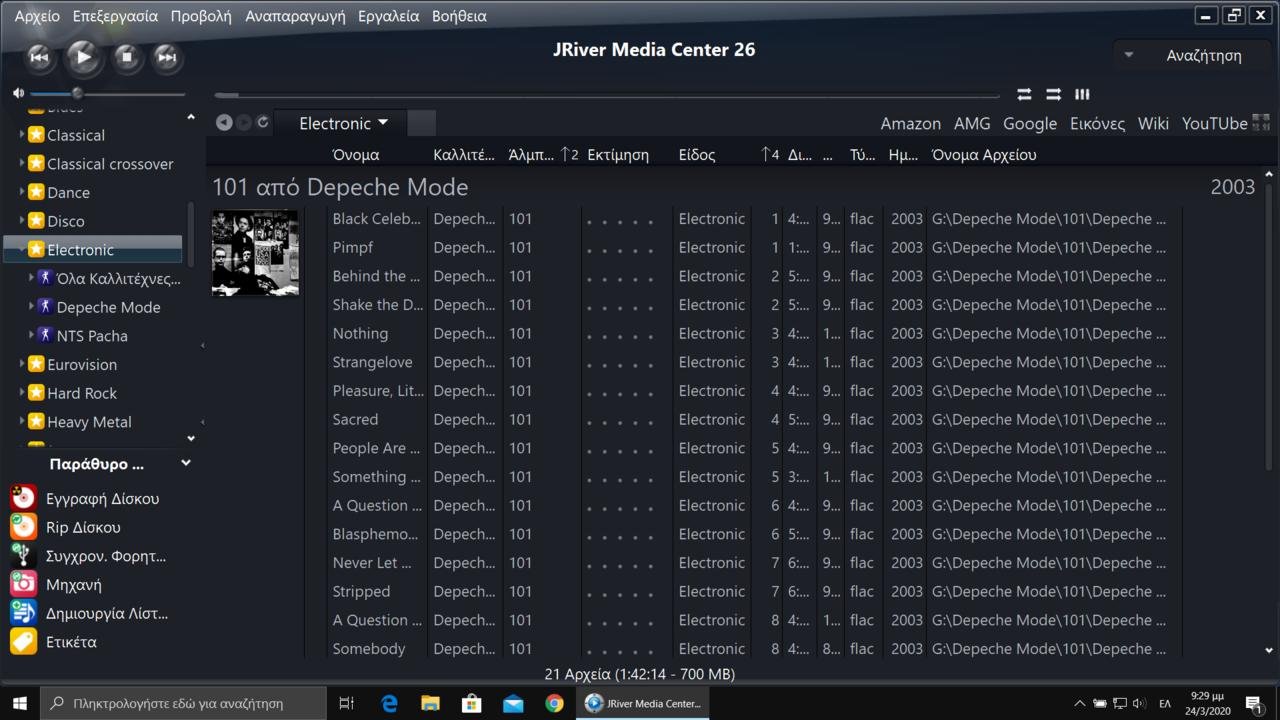Click the refresh view icon
The width and height of the screenshot is (1280, 720).
[x=263, y=122]
